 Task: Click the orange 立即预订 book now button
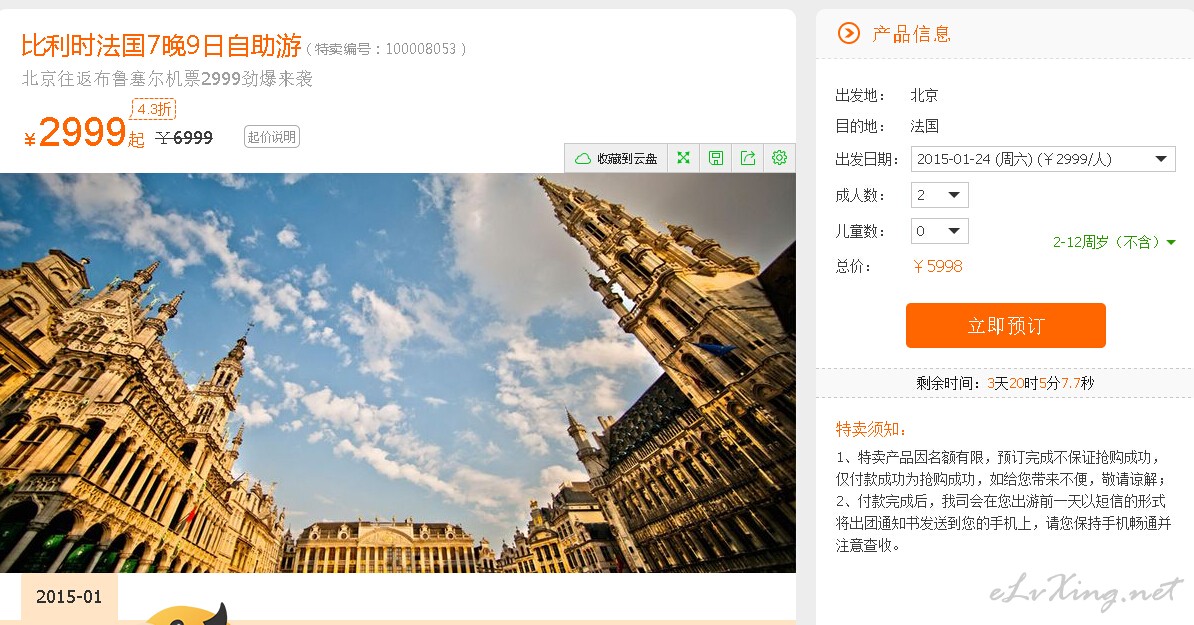(1005, 326)
